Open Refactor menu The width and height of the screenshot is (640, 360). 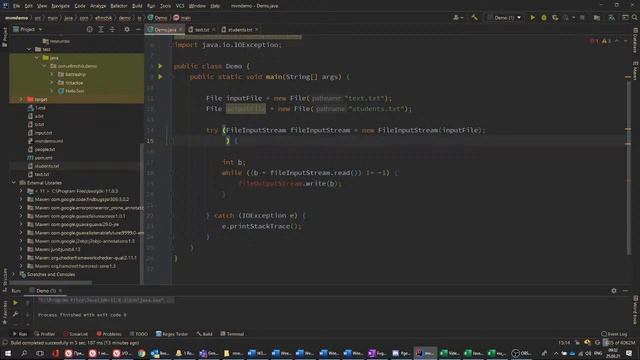[119, 6]
